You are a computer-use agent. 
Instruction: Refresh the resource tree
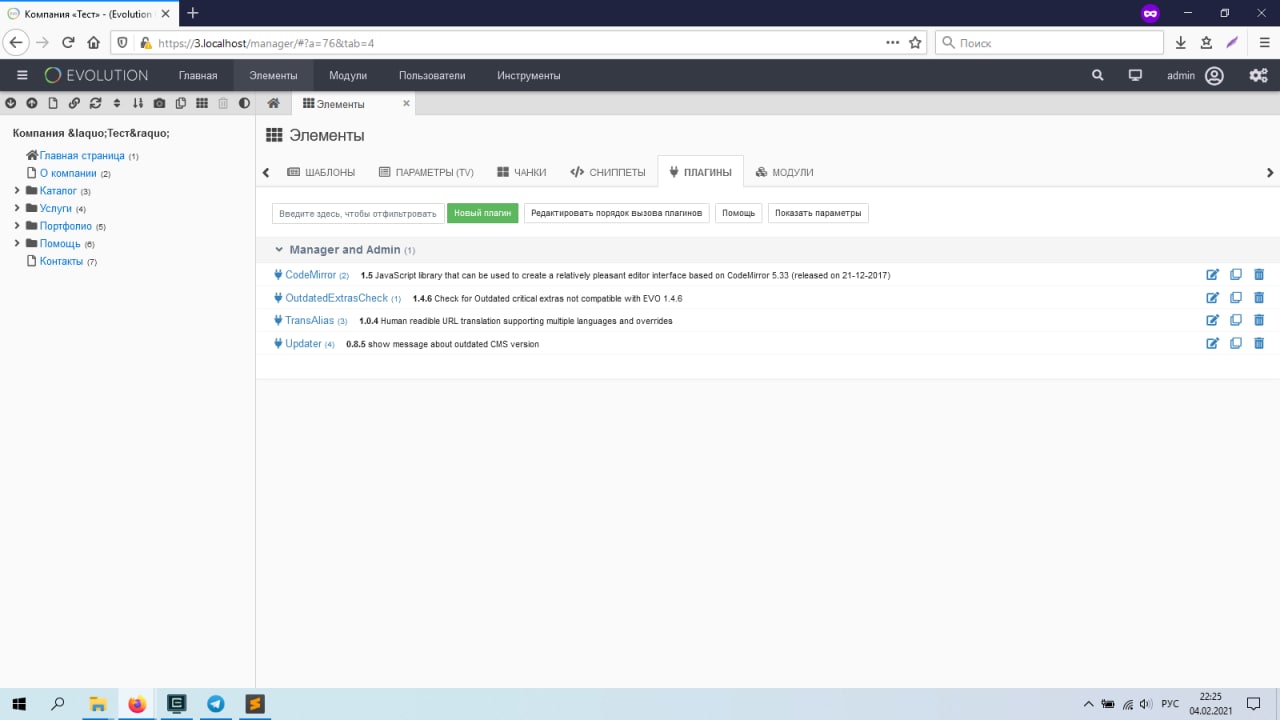[95, 103]
